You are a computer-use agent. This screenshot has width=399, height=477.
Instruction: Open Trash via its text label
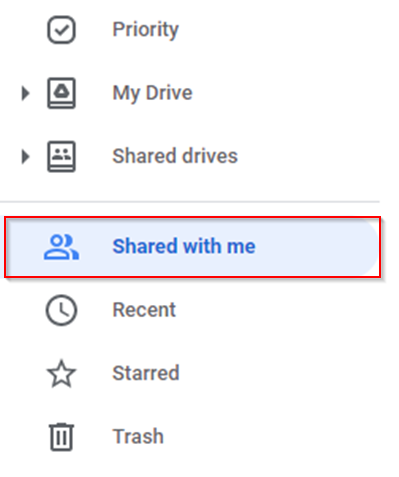[x=138, y=436]
